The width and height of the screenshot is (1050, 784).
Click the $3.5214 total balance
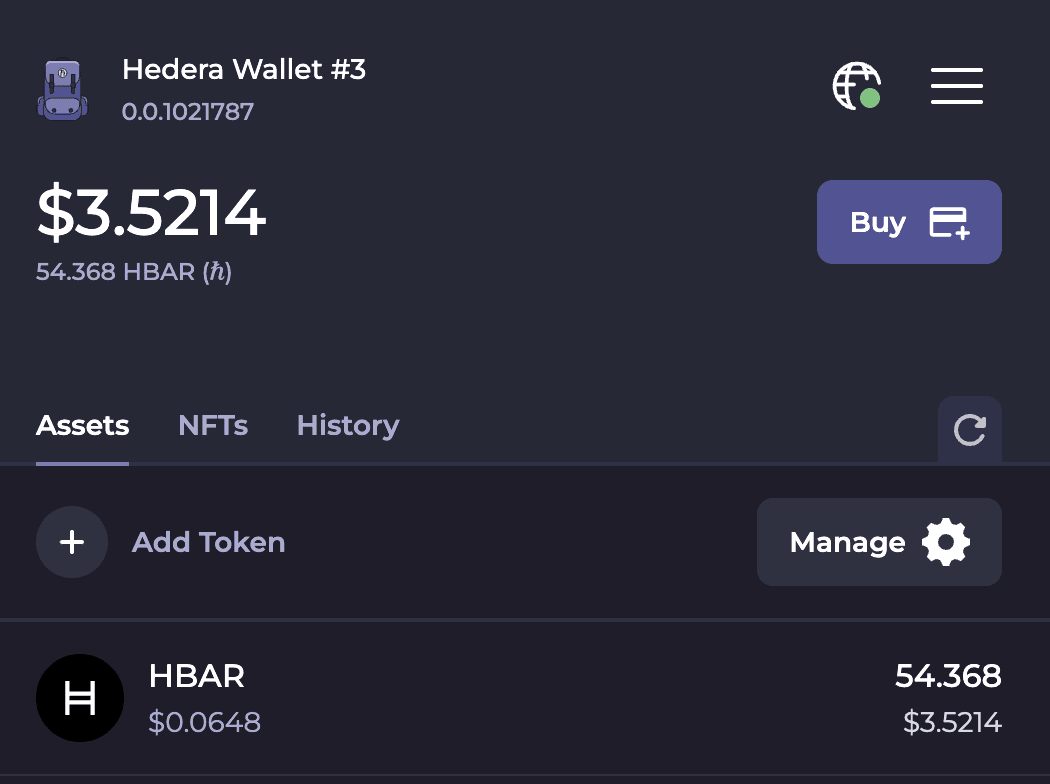click(151, 213)
